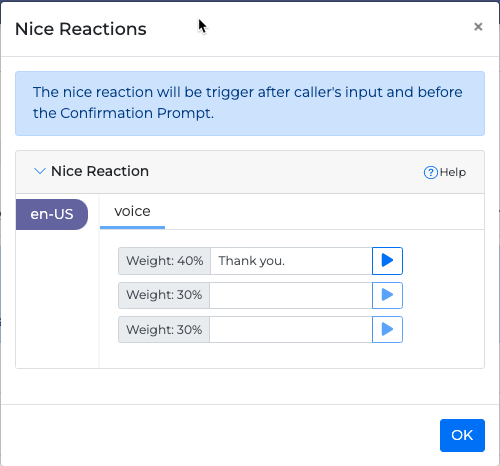500x466 pixels.
Task: Collapse the Nice Reaction section chevron
Action: [x=40, y=171]
